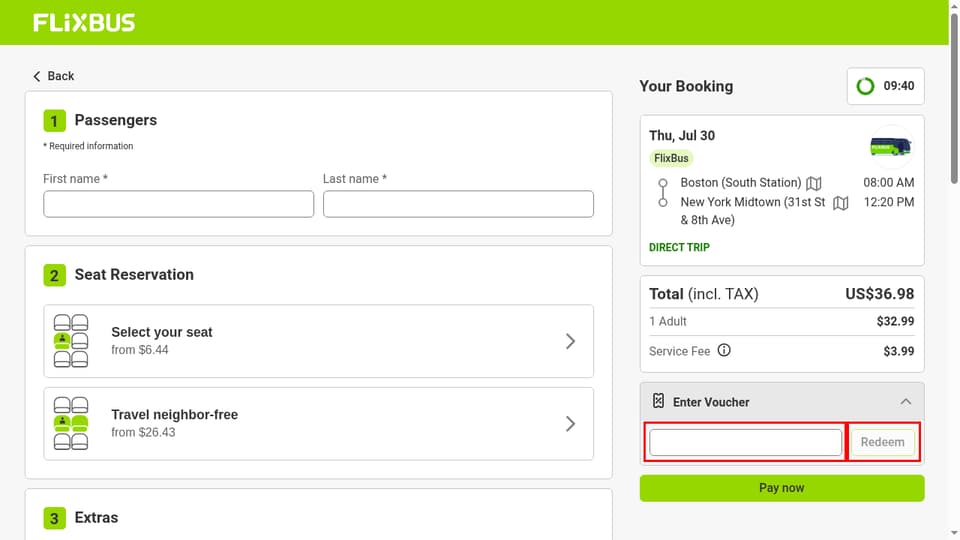Focus the voucher code input field
Screen dimensions: 960x540
click(x=746, y=442)
